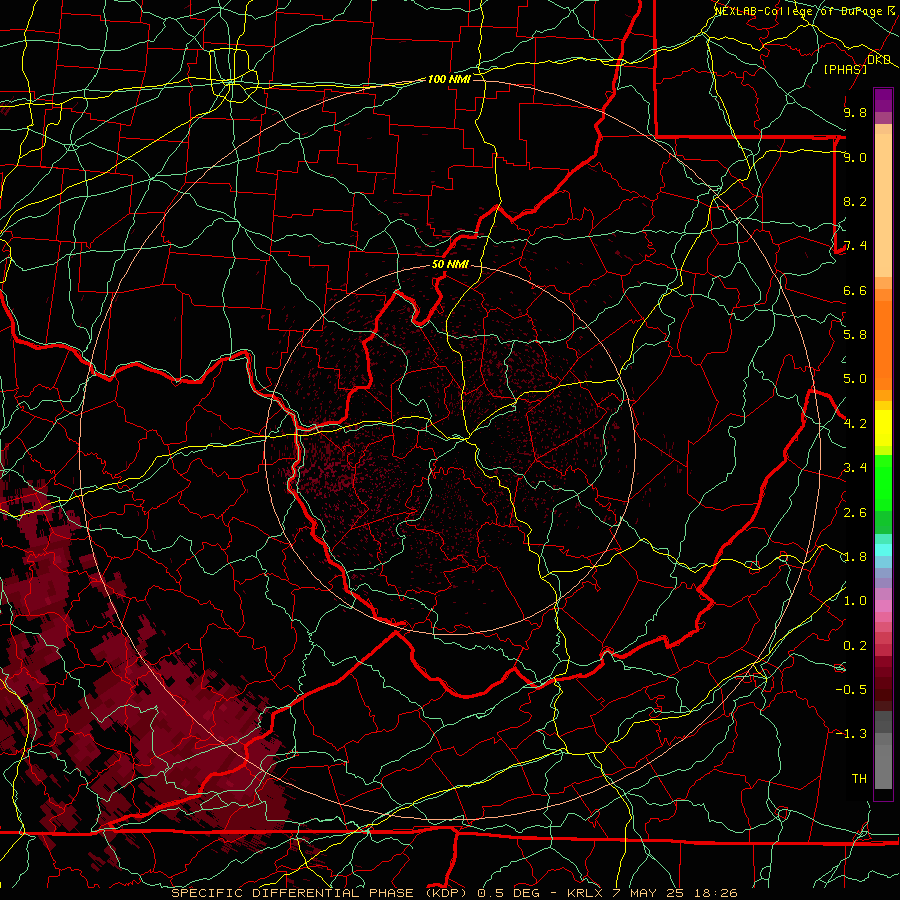Screen dimensions: 900x900
Task: Click the 2.6 scale value
Action: coord(855,513)
